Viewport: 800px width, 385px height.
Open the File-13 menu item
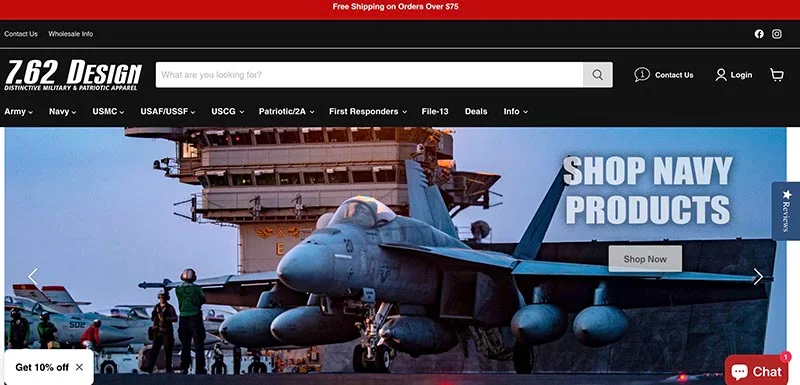point(435,111)
